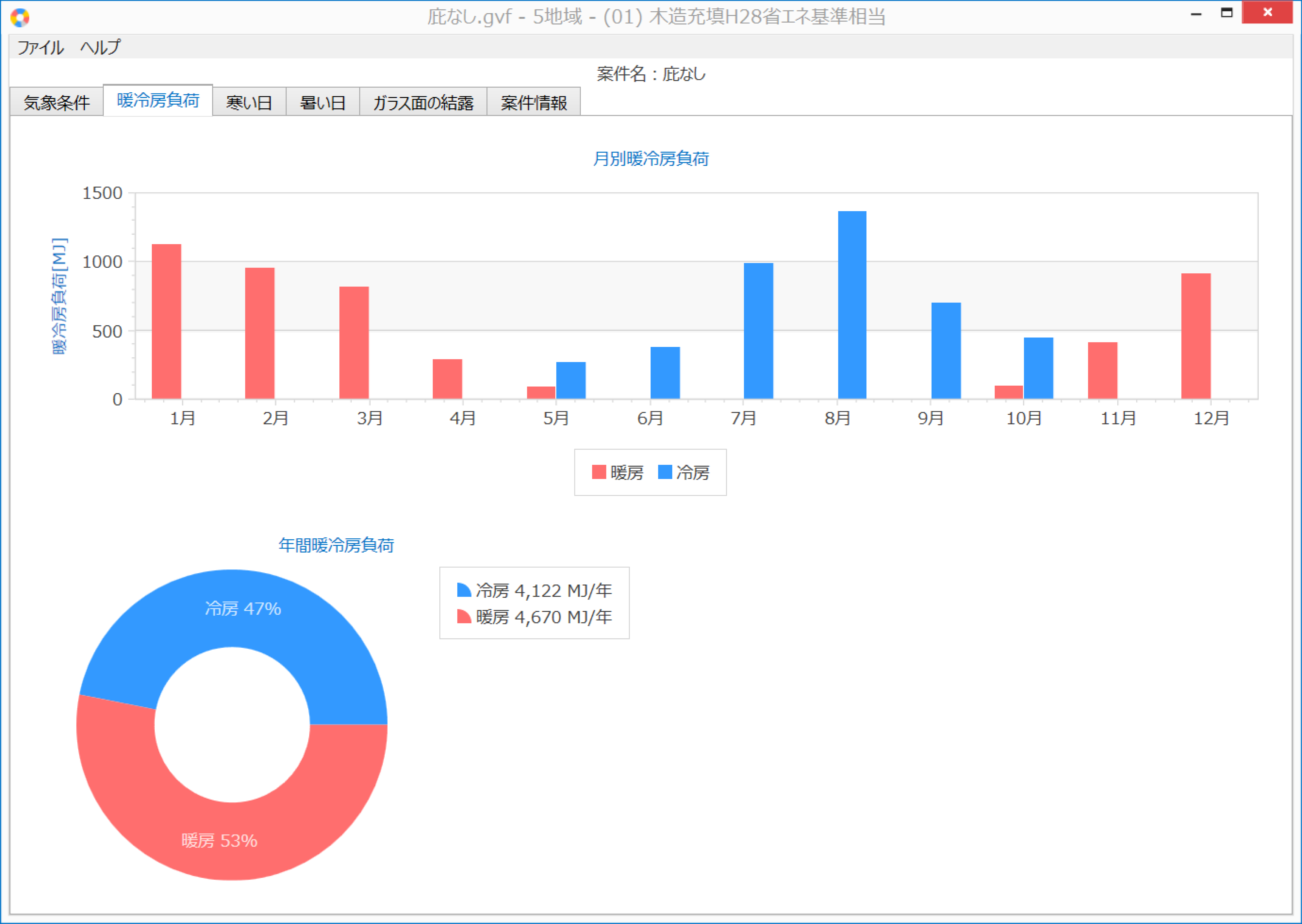Close the application window
The height and width of the screenshot is (924, 1302).
tap(1267, 12)
